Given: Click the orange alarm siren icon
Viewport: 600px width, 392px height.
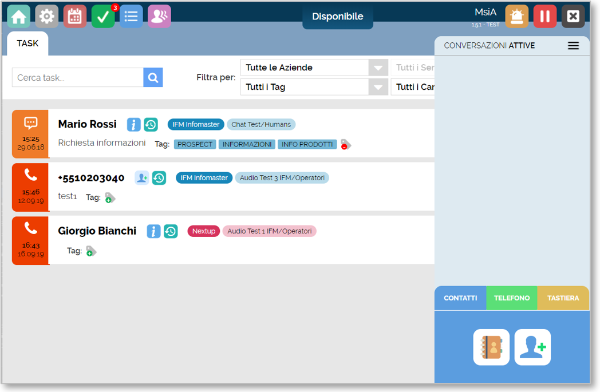Looking at the screenshot, I should [x=517, y=16].
